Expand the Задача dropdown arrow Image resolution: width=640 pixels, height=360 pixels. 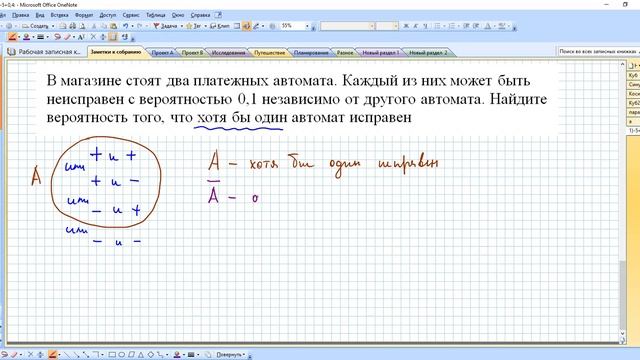[x=182, y=26]
